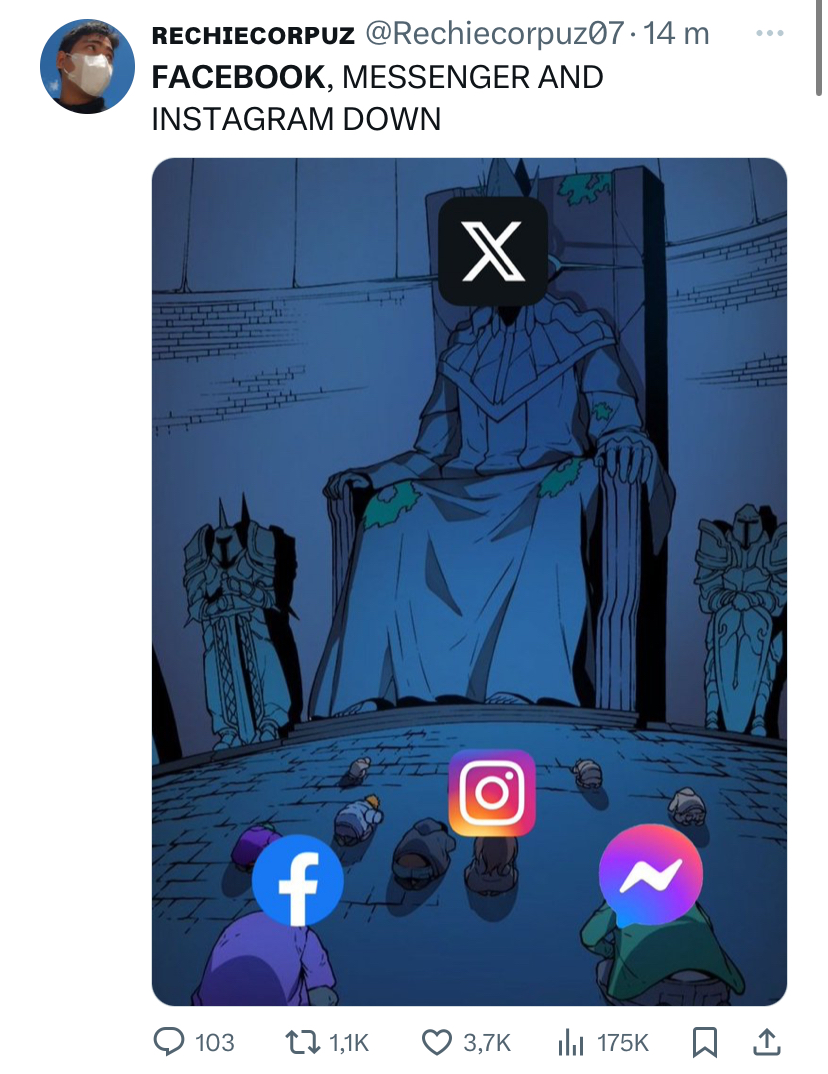828x1074 pixels.
Task: Tap the repost arrows icon
Action: pos(302,1042)
